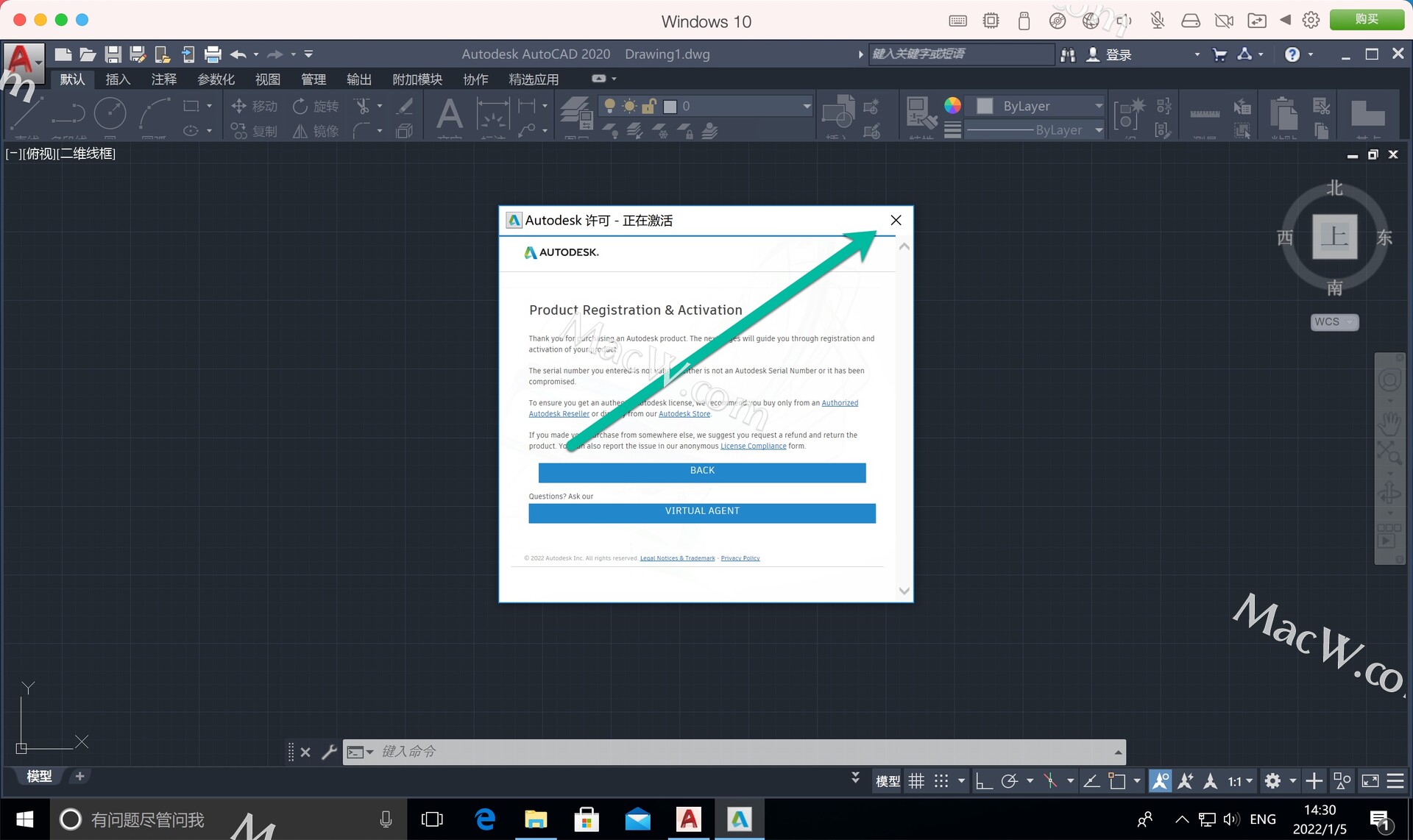
Task: Open the Autodesk Store link
Action: pos(684,414)
